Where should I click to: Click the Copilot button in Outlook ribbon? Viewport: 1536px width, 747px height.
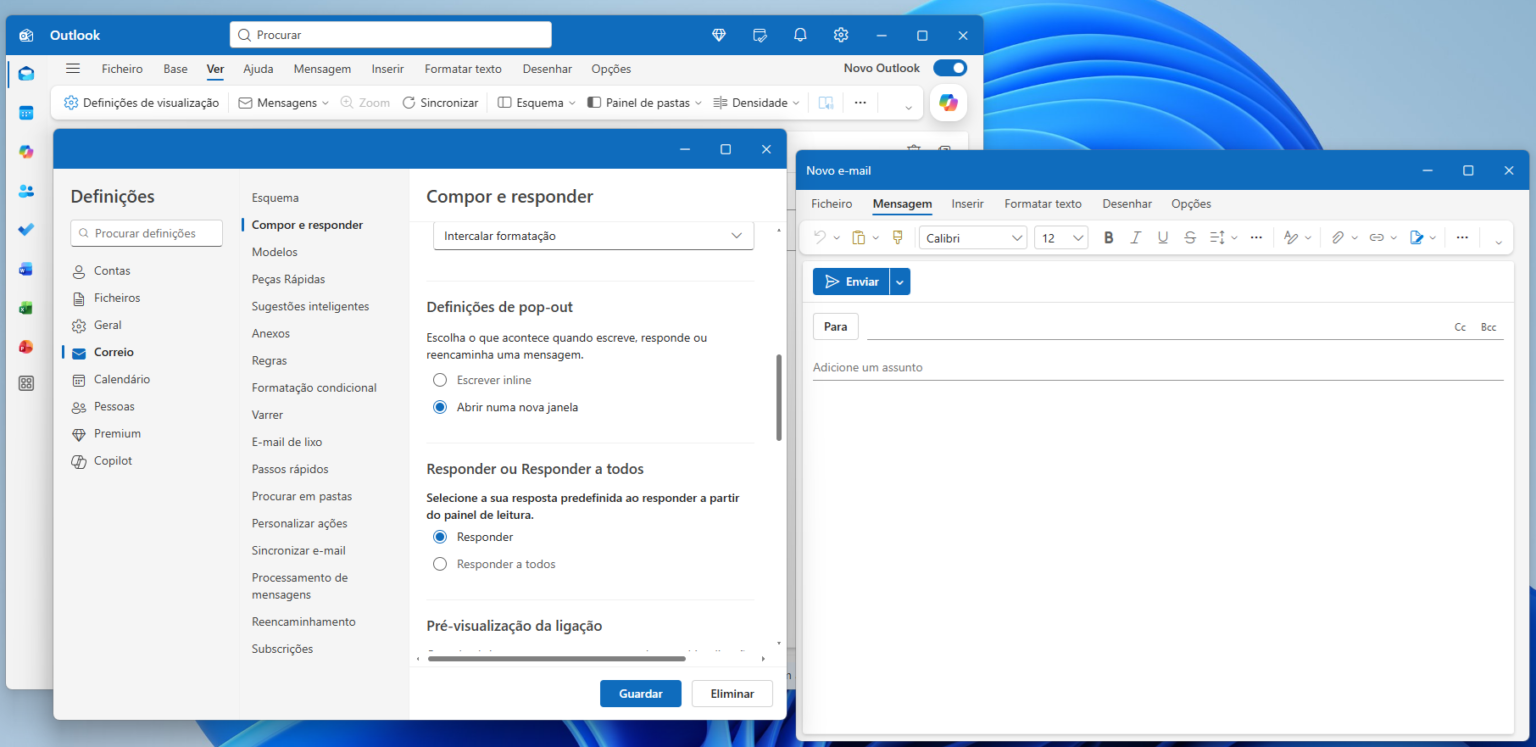tap(948, 102)
